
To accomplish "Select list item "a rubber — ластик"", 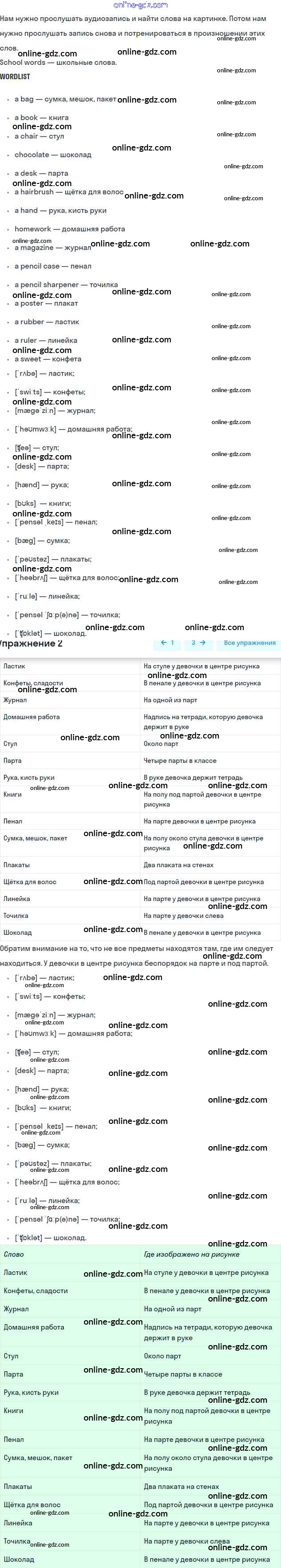I will pyautogui.click(x=47, y=322).
